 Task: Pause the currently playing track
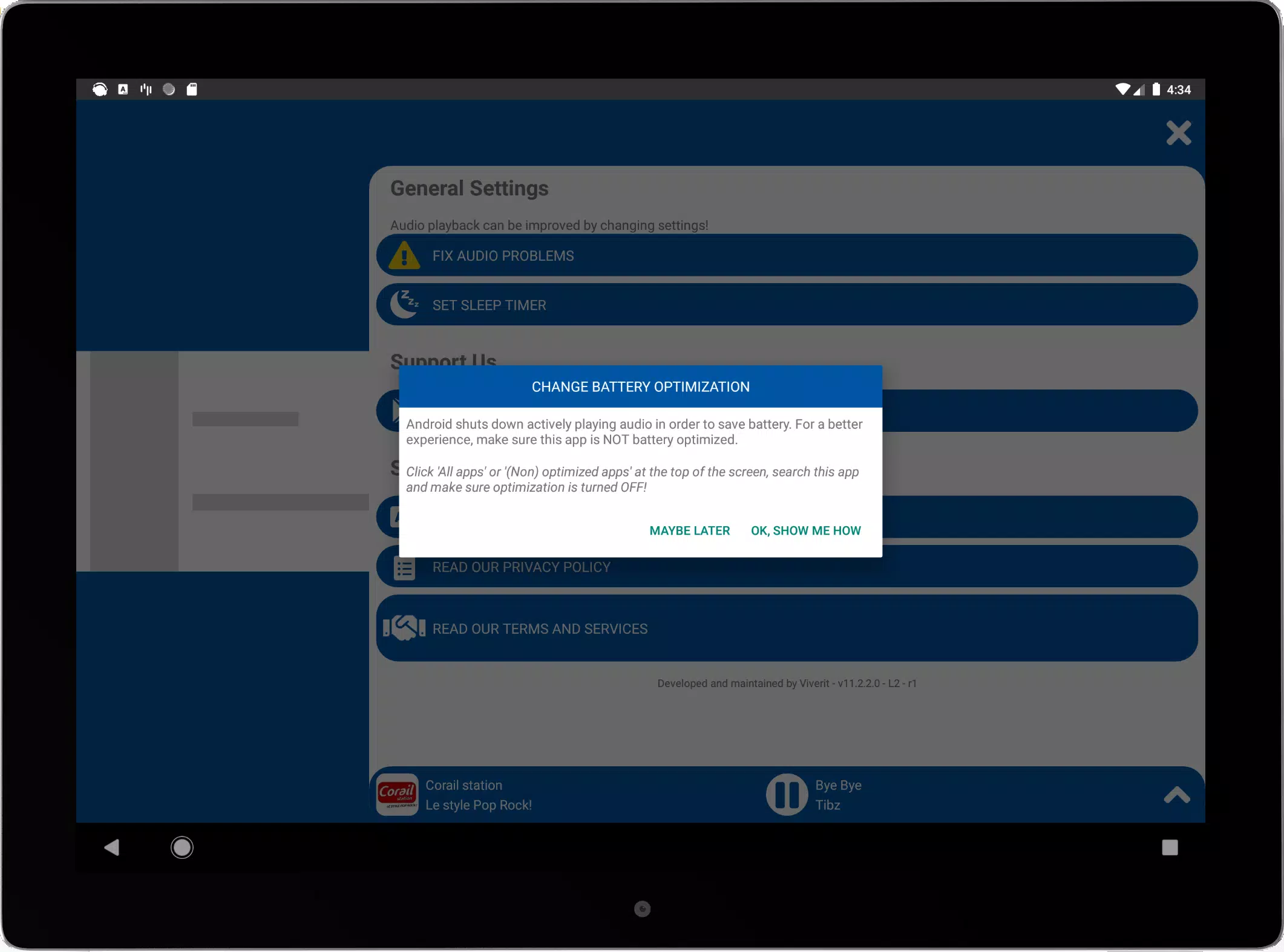click(x=787, y=795)
